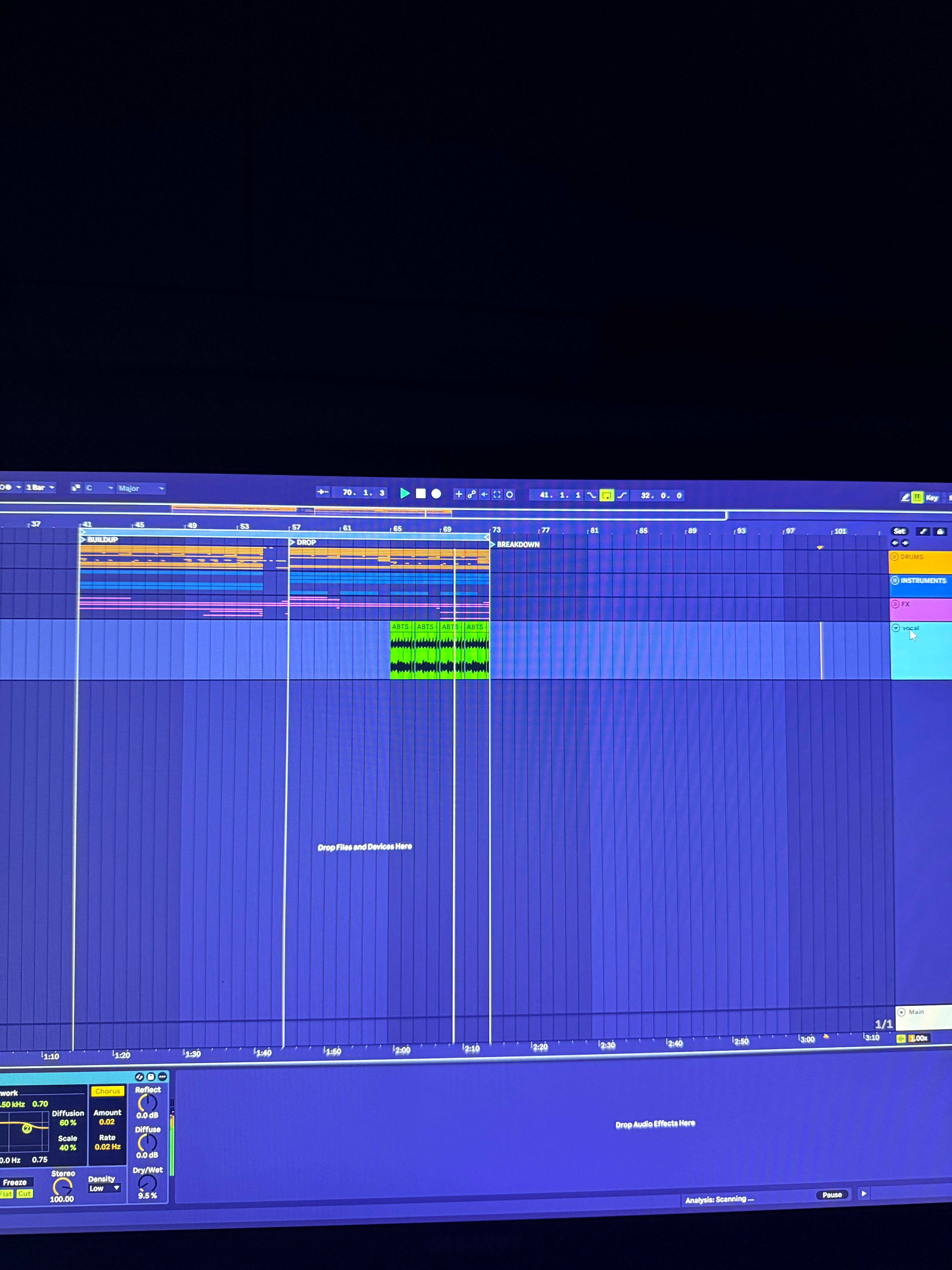The width and height of the screenshot is (952, 1270).
Task: Toggle the Automation Arm icon
Action: tap(472, 494)
